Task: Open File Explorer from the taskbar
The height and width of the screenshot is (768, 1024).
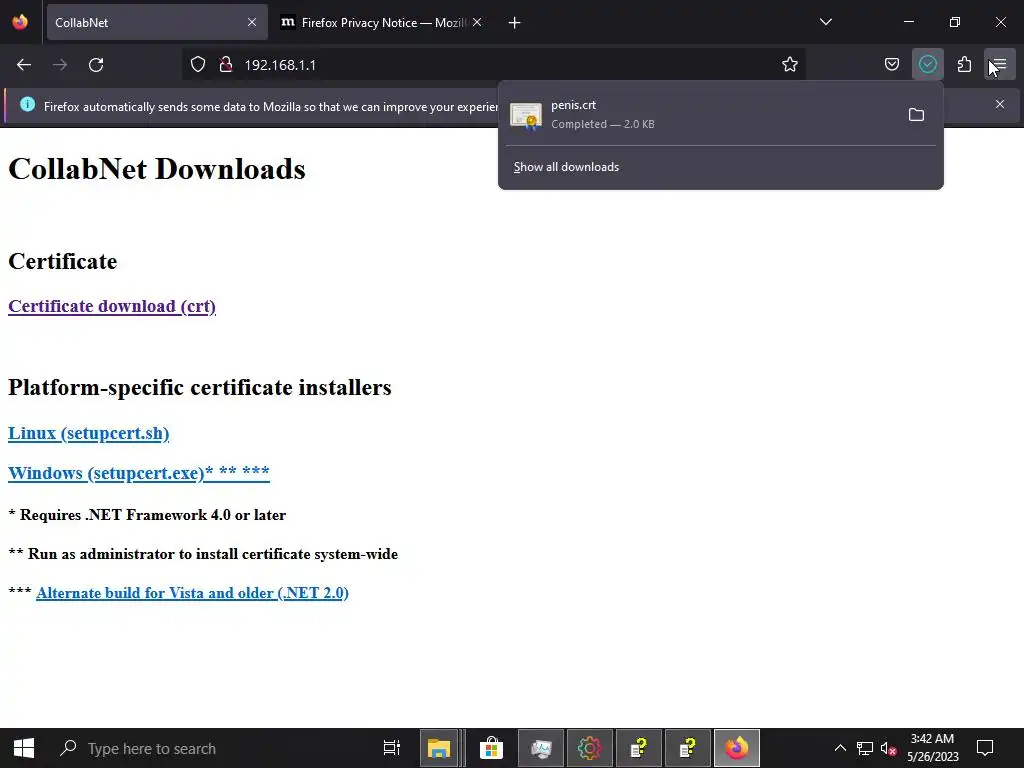Action: [x=439, y=748]
